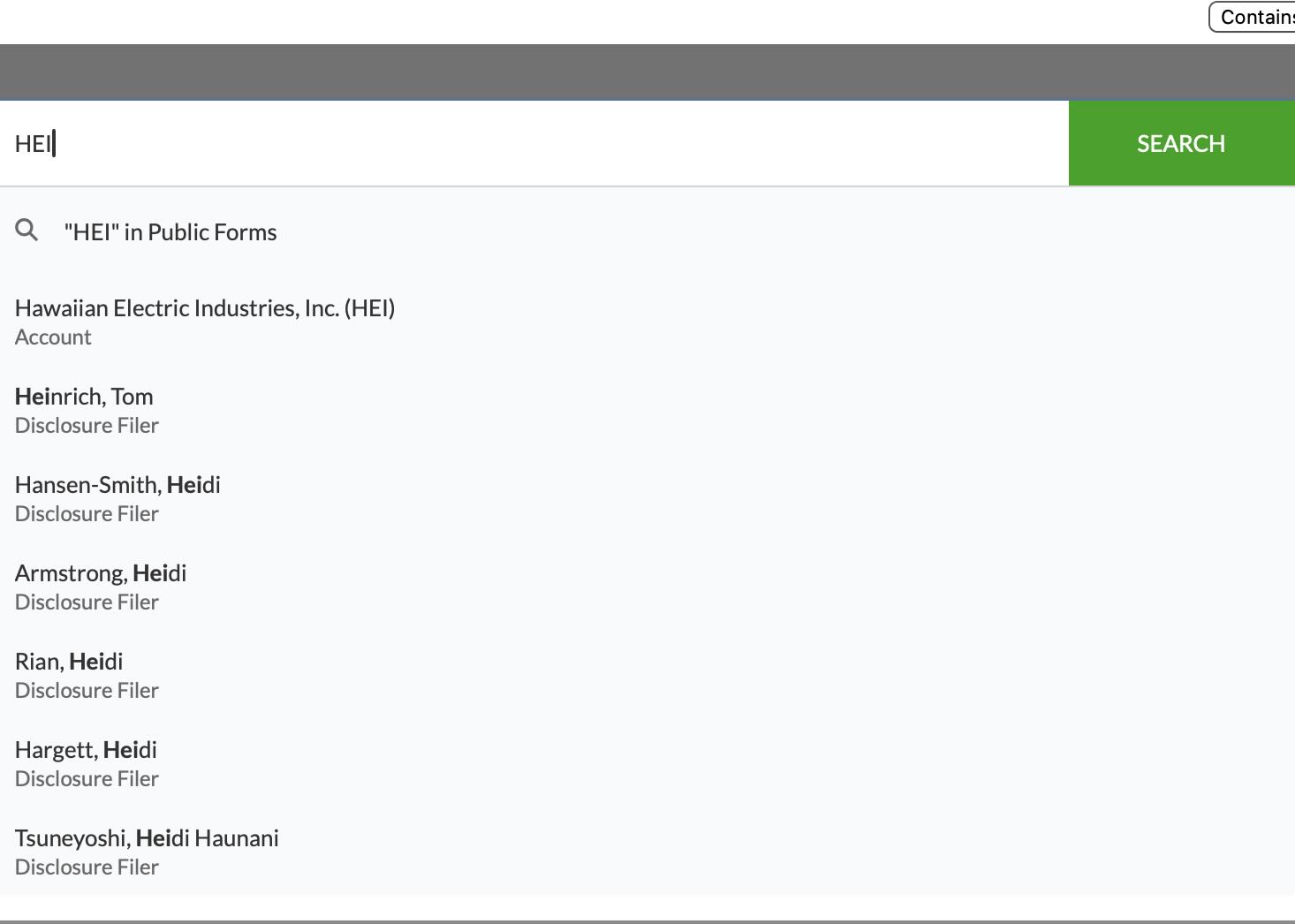The width and height of the screenshot is (1295, 924).
Task: Open Rian, Heidi filer suggestion
Action: point(69,662)
